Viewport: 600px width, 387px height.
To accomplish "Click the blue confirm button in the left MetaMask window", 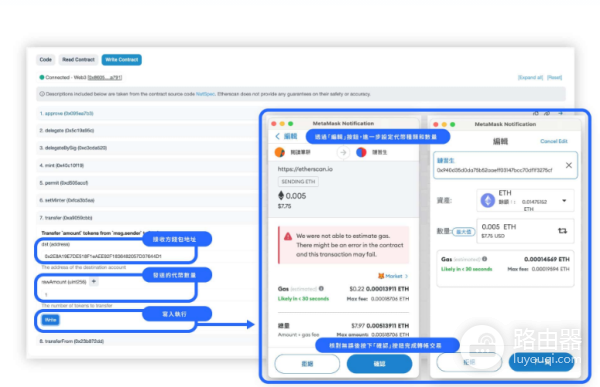I will [379, 364].
